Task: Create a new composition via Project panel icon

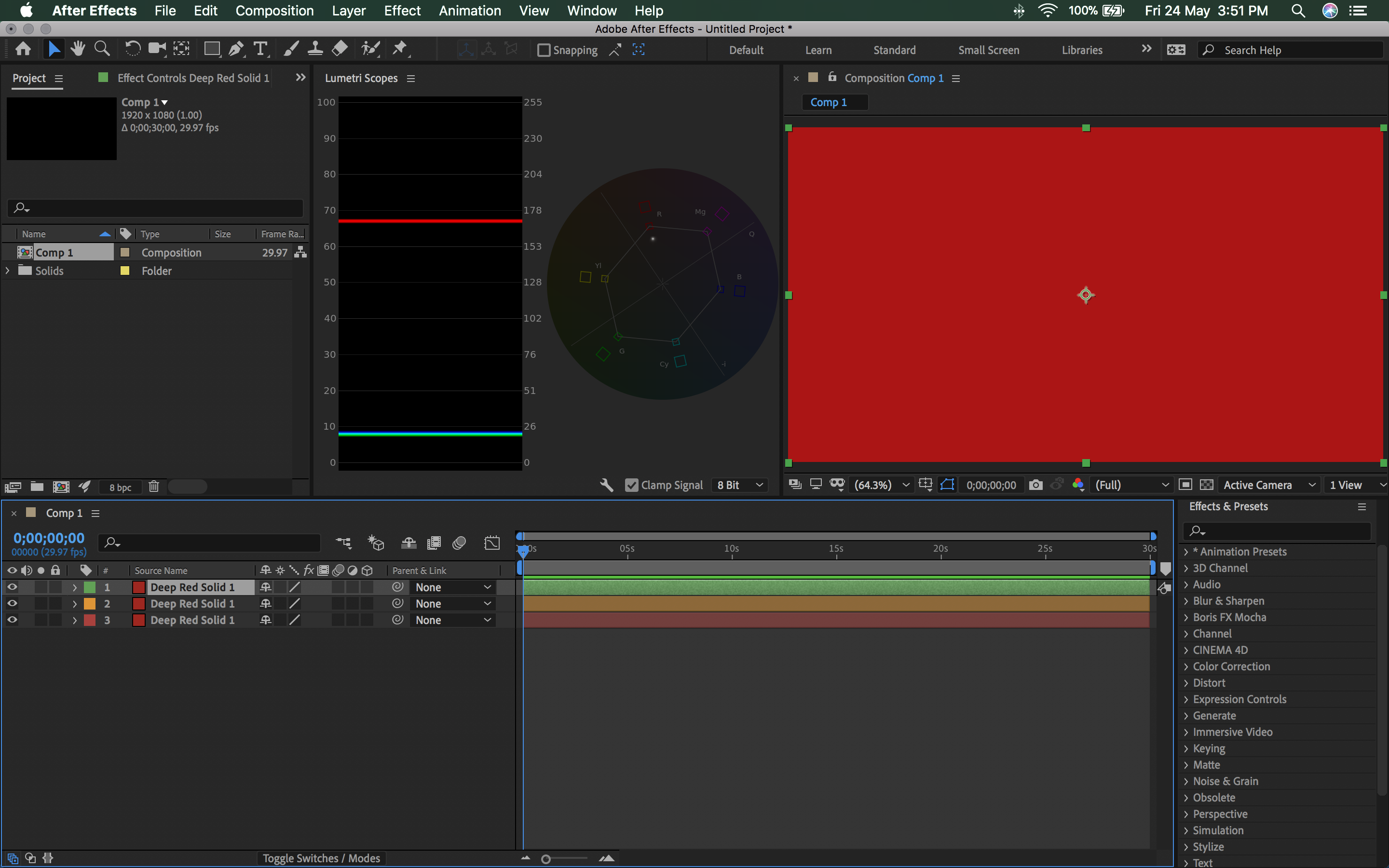Action: [61, 487]
